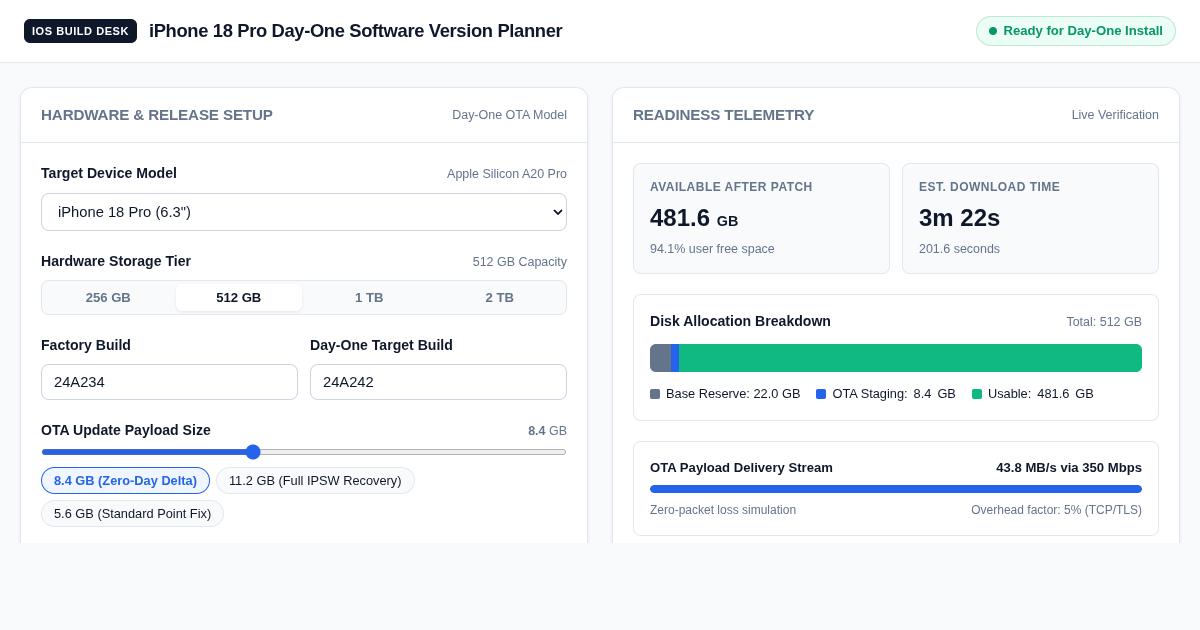Click the OTA Staging blue legend swatch
1200x630 pixels.
(x=821, y=394)
